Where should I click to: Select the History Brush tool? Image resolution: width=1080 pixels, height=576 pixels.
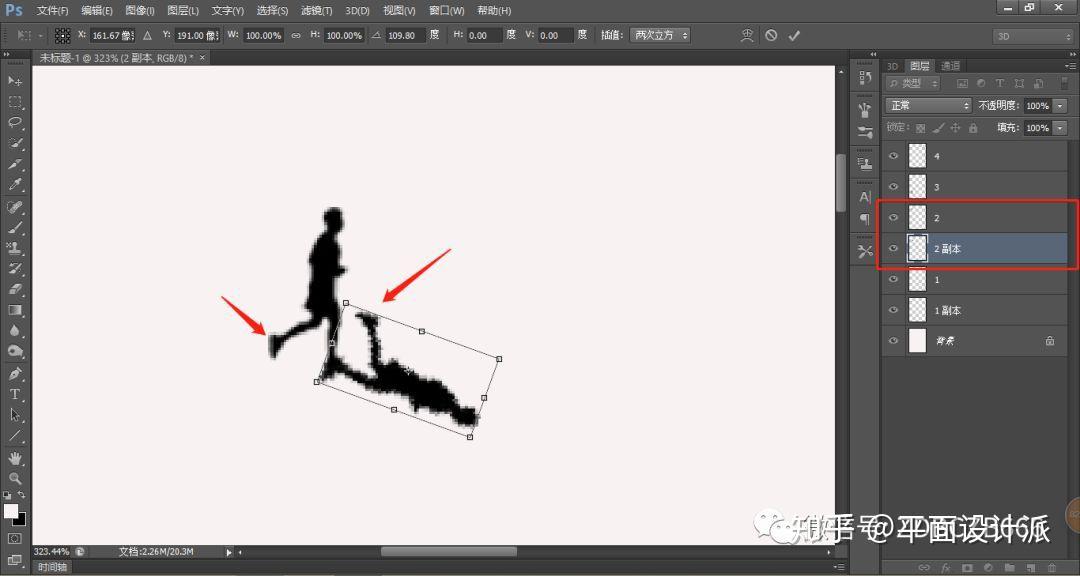(14, 269)
